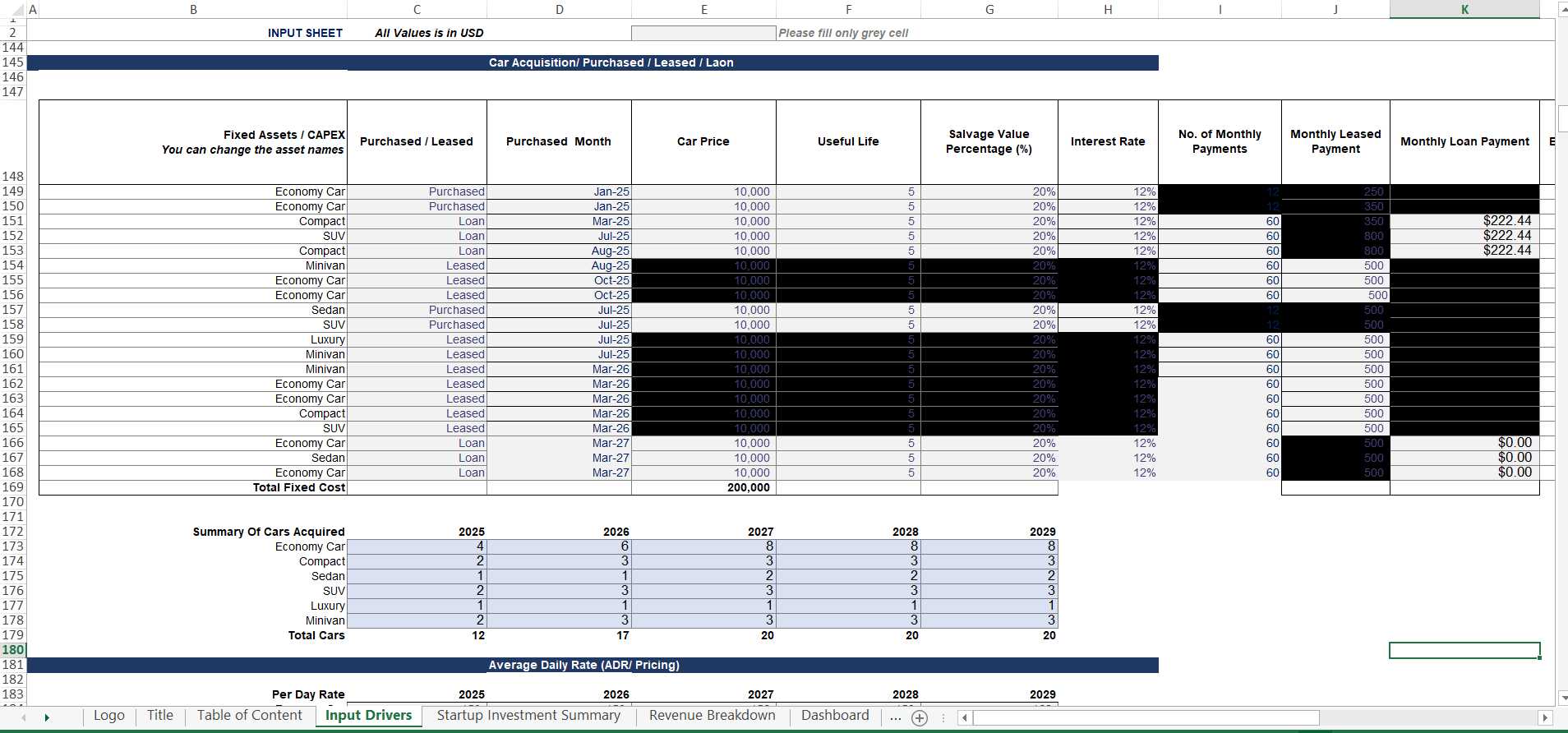Select 'Fixed Assets / CAPEX' header cell
Screen dimensions: 1568x733
tap(193, 142)
